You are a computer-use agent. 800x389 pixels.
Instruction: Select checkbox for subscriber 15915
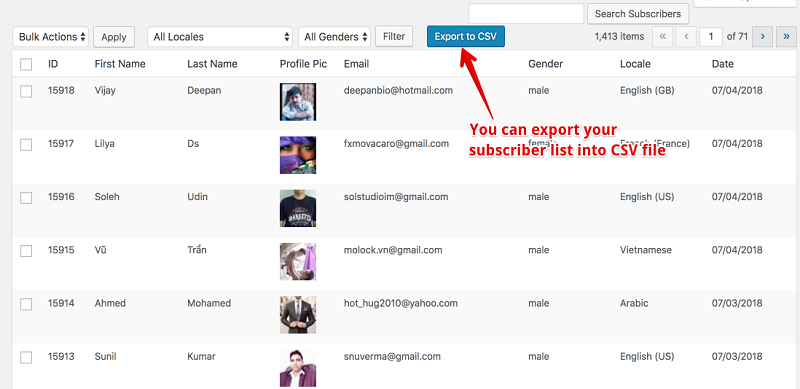tap(26, 251)
